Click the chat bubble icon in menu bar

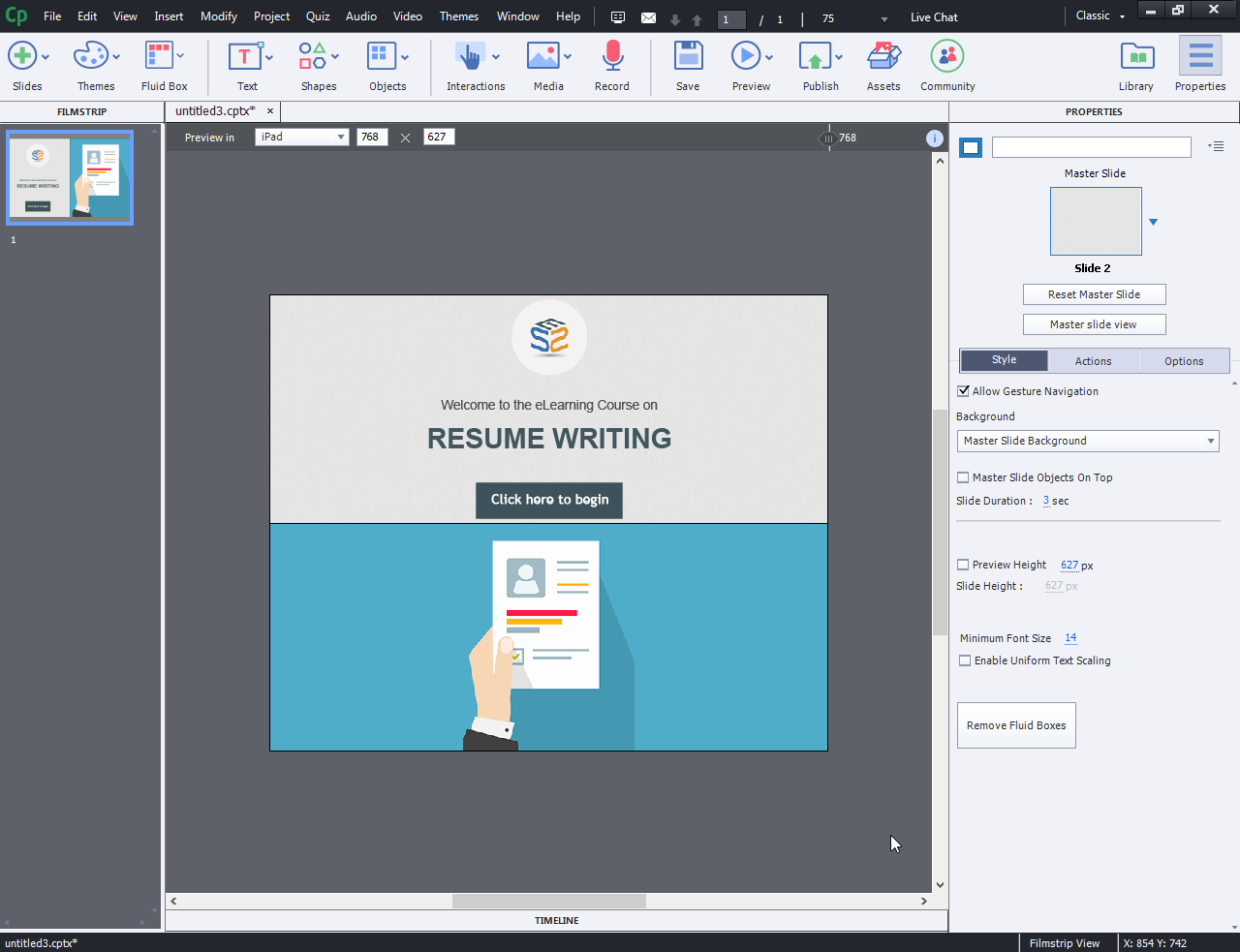tap(618, 17)
